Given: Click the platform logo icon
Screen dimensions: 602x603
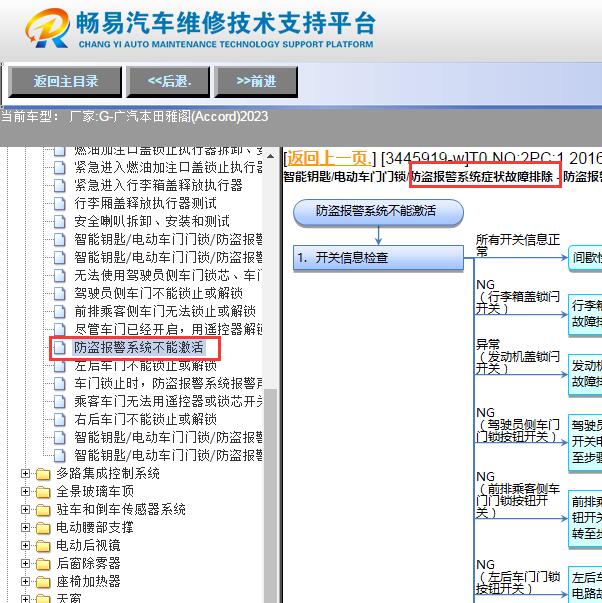Looking at the screenshot, I should tap(47, 28).
